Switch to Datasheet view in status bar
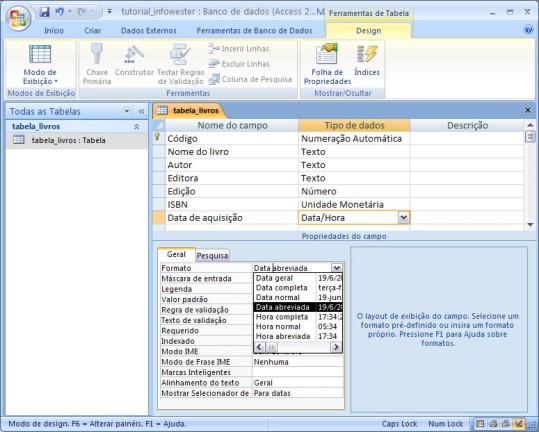Image resolution: width=539 pixels, height=432 pixels. coord(480,423)
